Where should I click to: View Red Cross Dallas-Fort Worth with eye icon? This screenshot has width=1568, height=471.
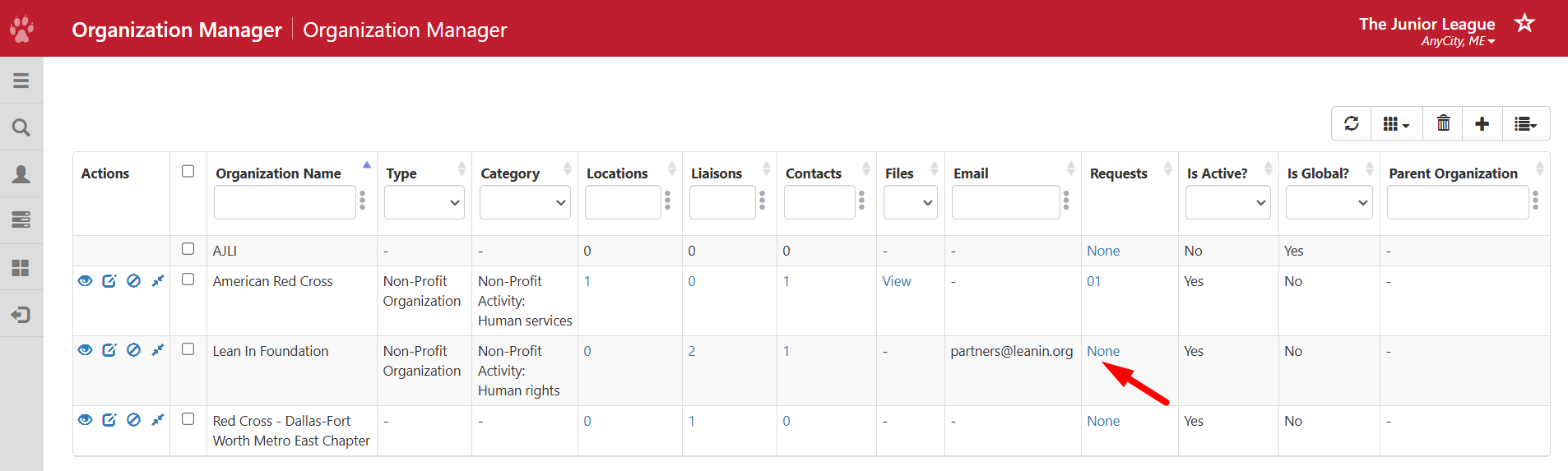point(85,420)
